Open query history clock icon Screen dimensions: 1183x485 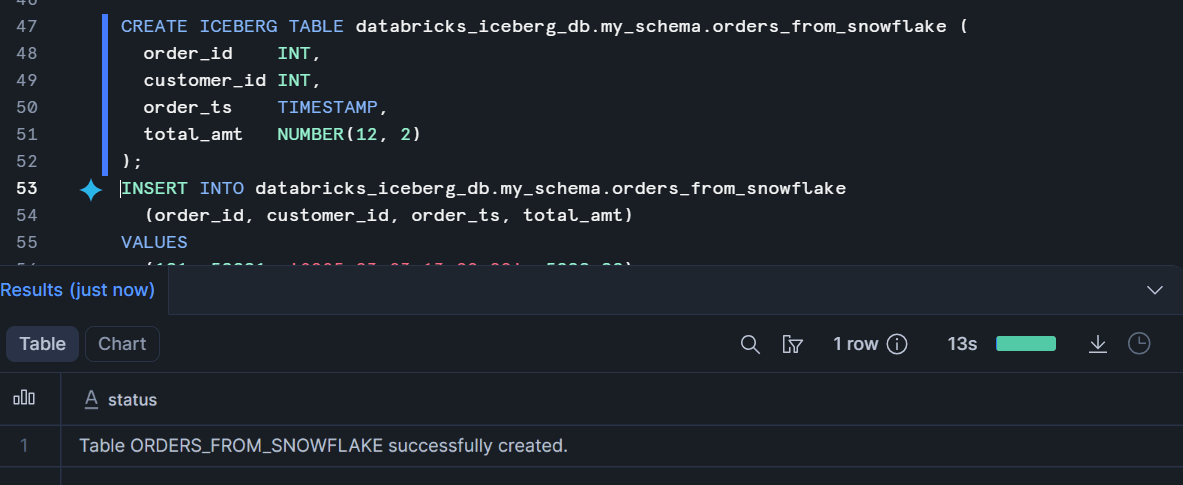1139,344
